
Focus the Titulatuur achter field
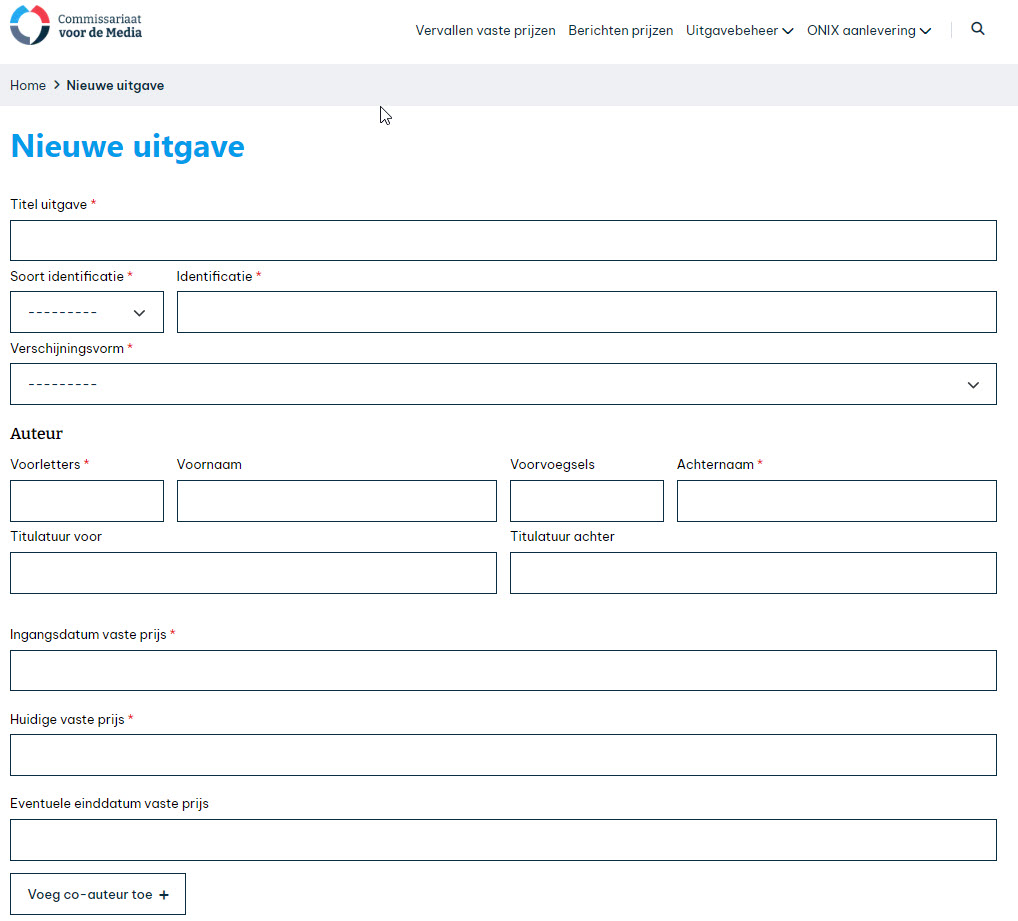(x=753, y=573)
